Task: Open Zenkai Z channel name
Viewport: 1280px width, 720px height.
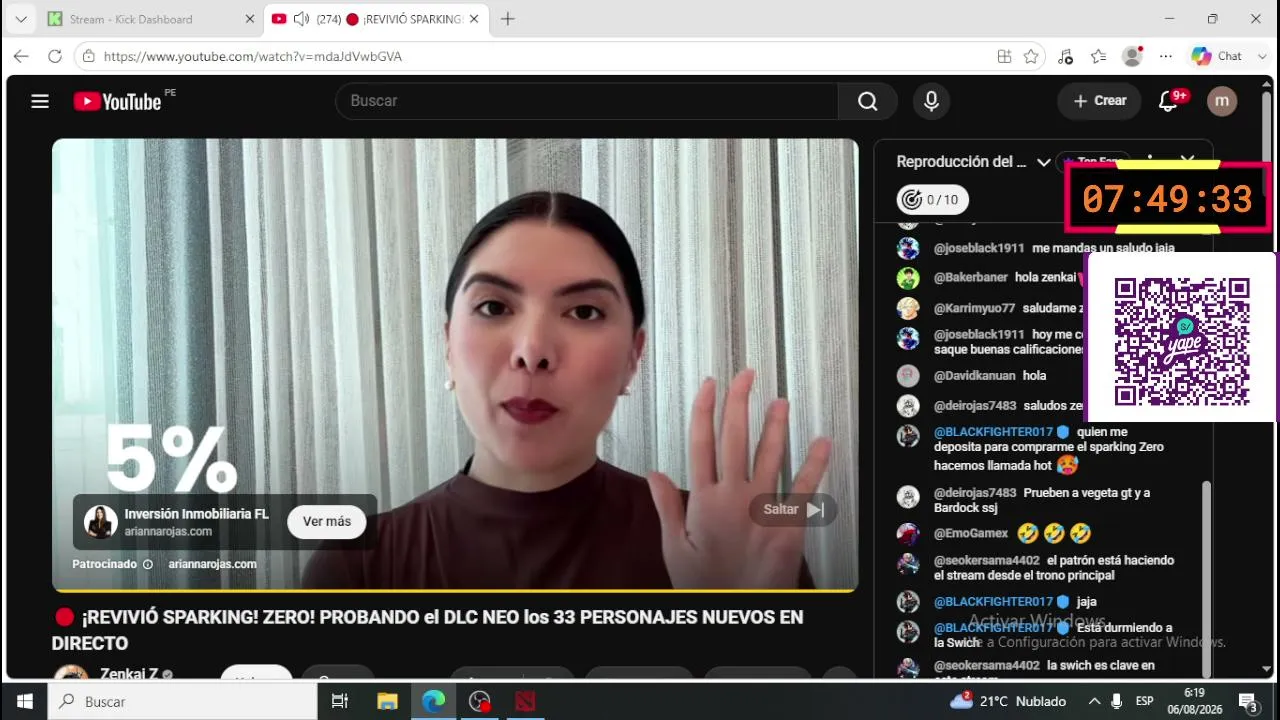Action: 129,674
